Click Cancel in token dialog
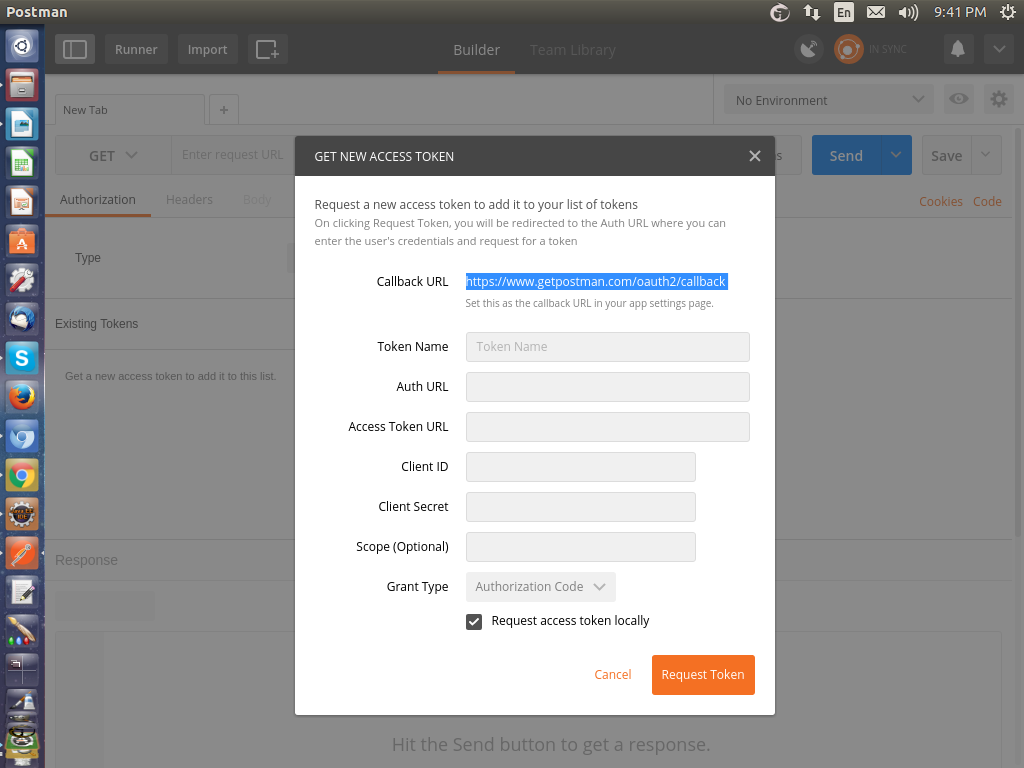This screenshot has height=768, width=1024. point(613,675)
